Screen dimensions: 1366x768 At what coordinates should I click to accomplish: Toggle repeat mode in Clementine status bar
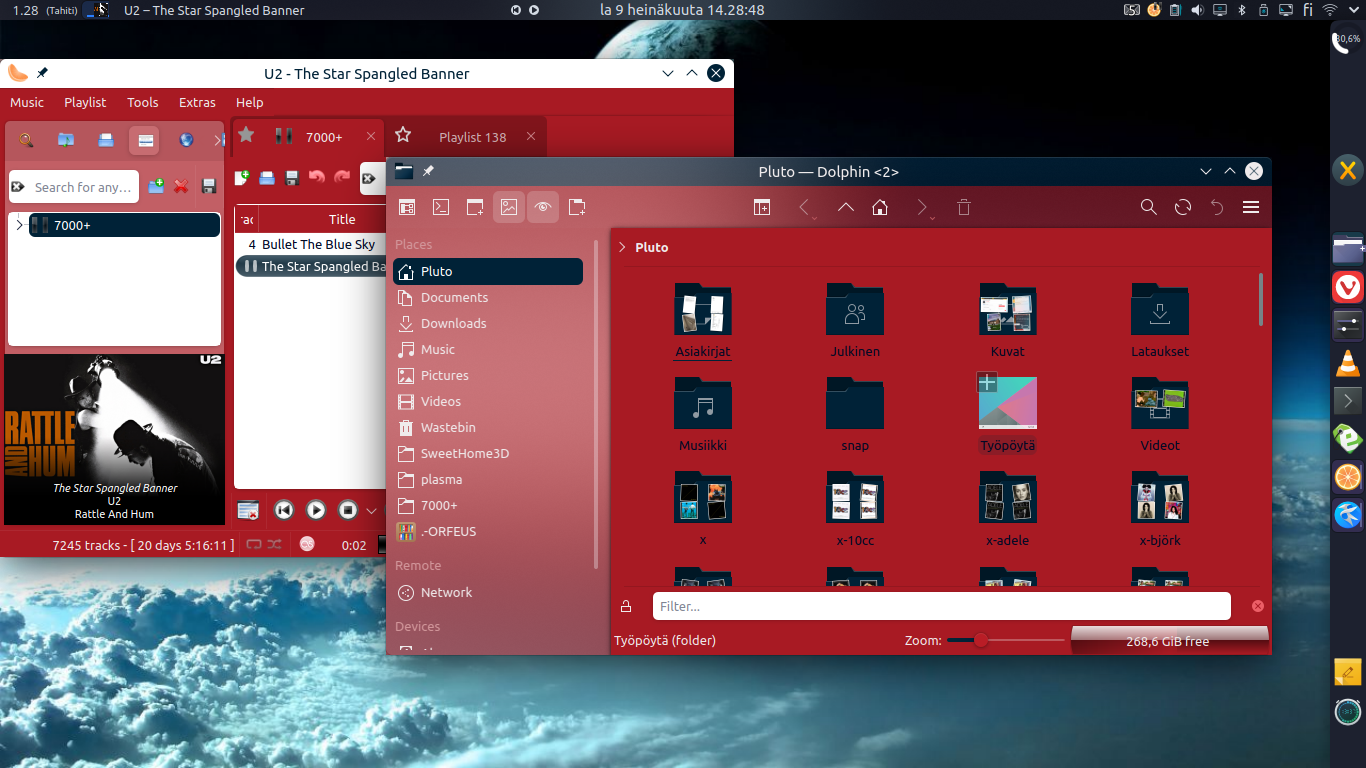coord(254,544)
